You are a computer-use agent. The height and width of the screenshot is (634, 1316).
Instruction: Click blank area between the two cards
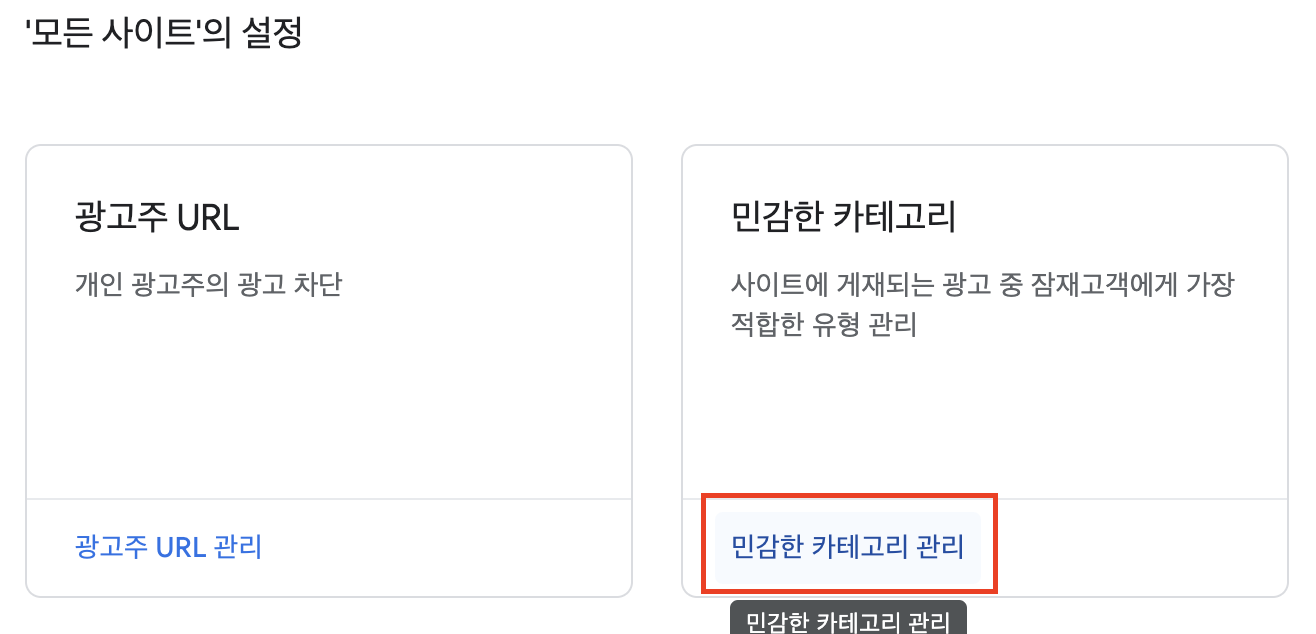tap(658, 370)
